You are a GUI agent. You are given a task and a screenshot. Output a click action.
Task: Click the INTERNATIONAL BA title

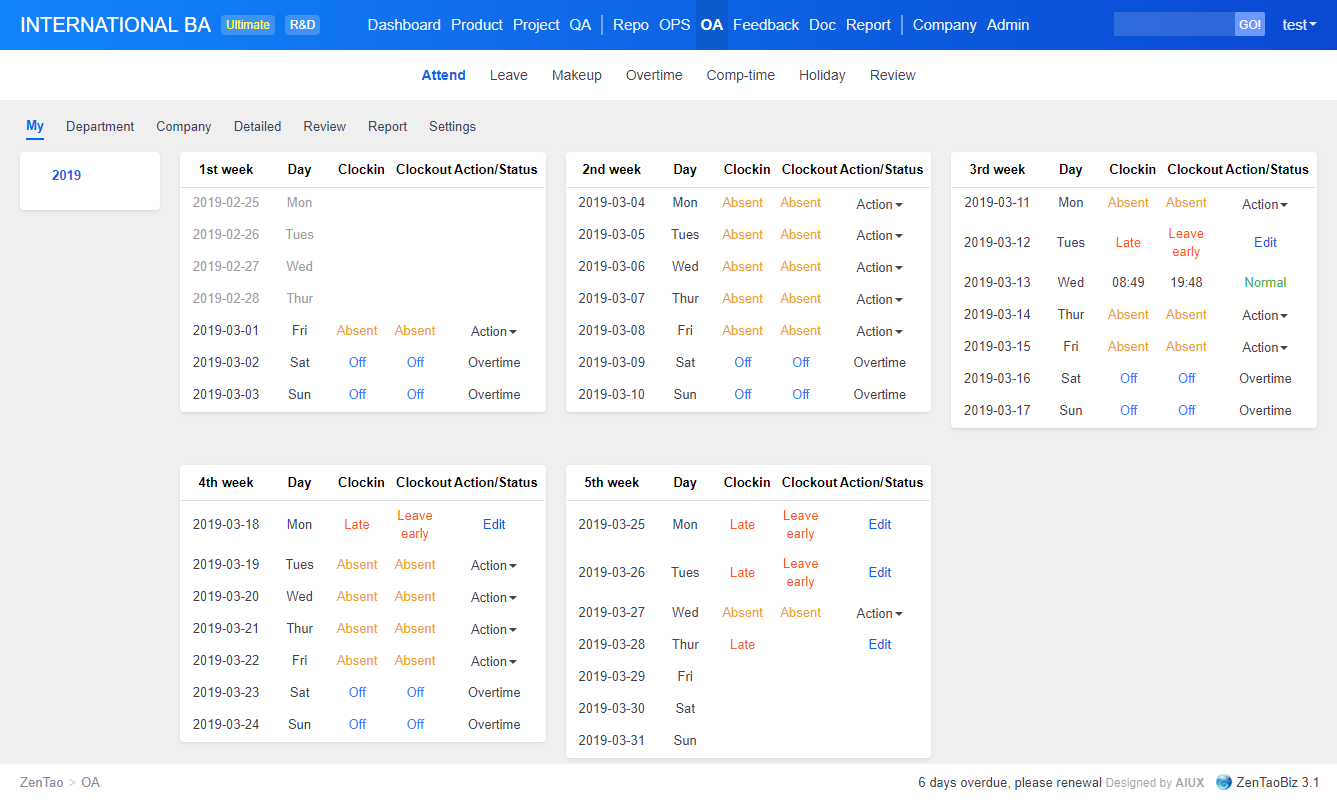coord(115,25)
